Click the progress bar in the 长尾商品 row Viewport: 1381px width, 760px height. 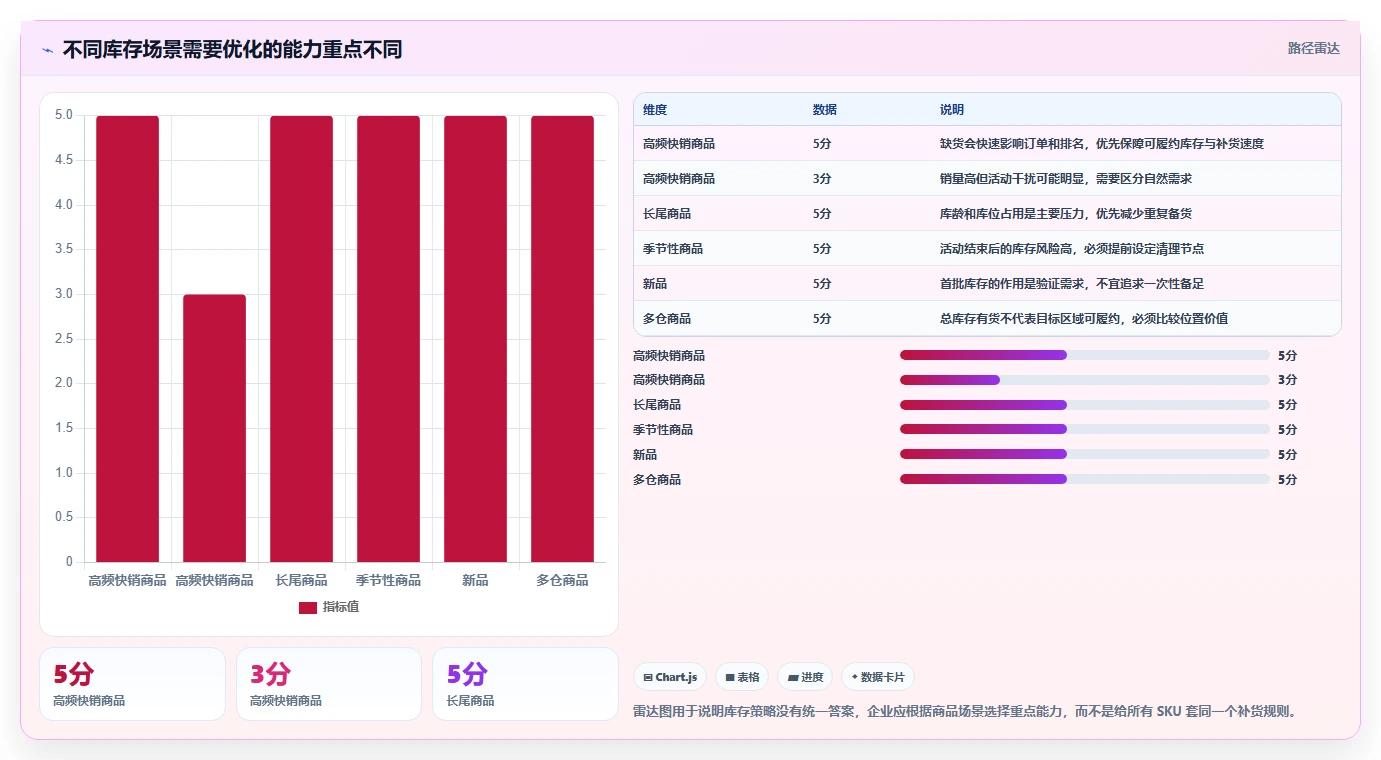coord(1085,405)
